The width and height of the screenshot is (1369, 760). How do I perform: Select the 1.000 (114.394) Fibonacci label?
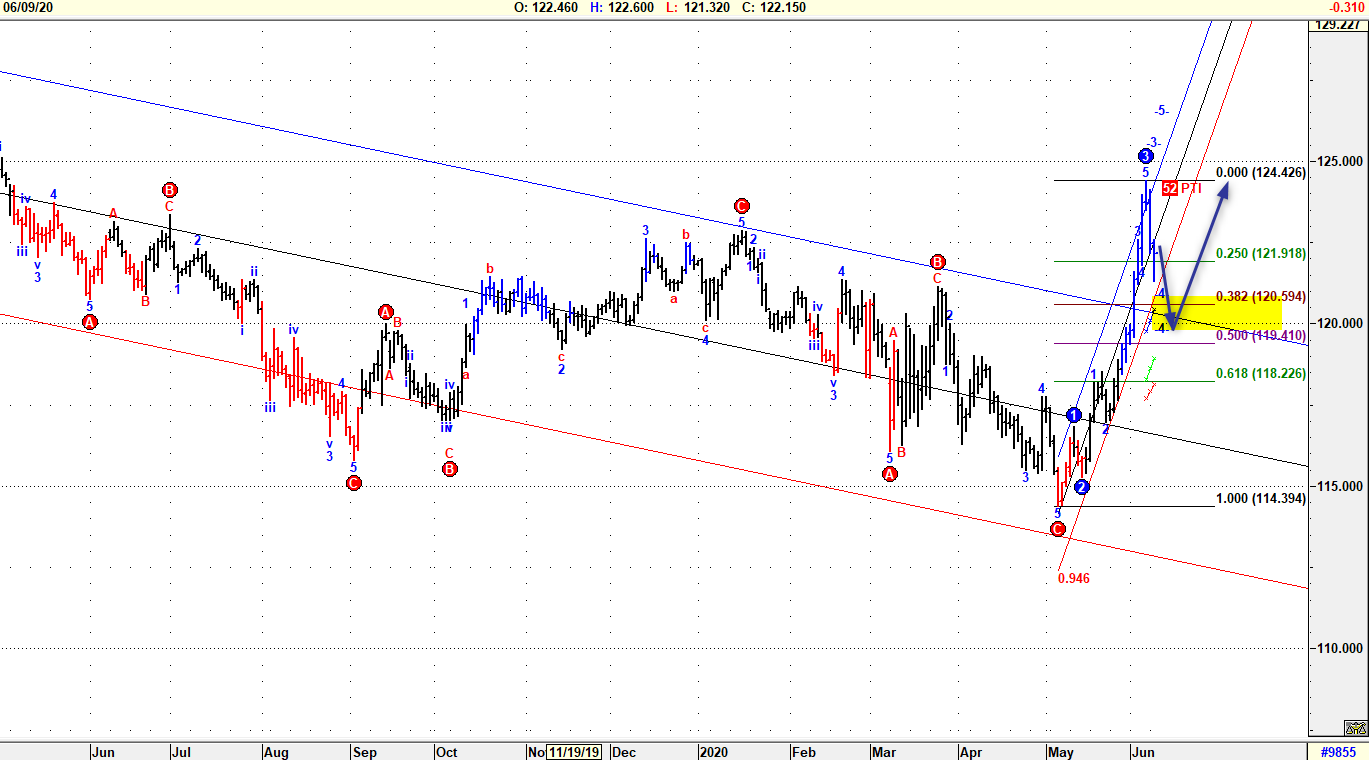[x=1261, y=499]
